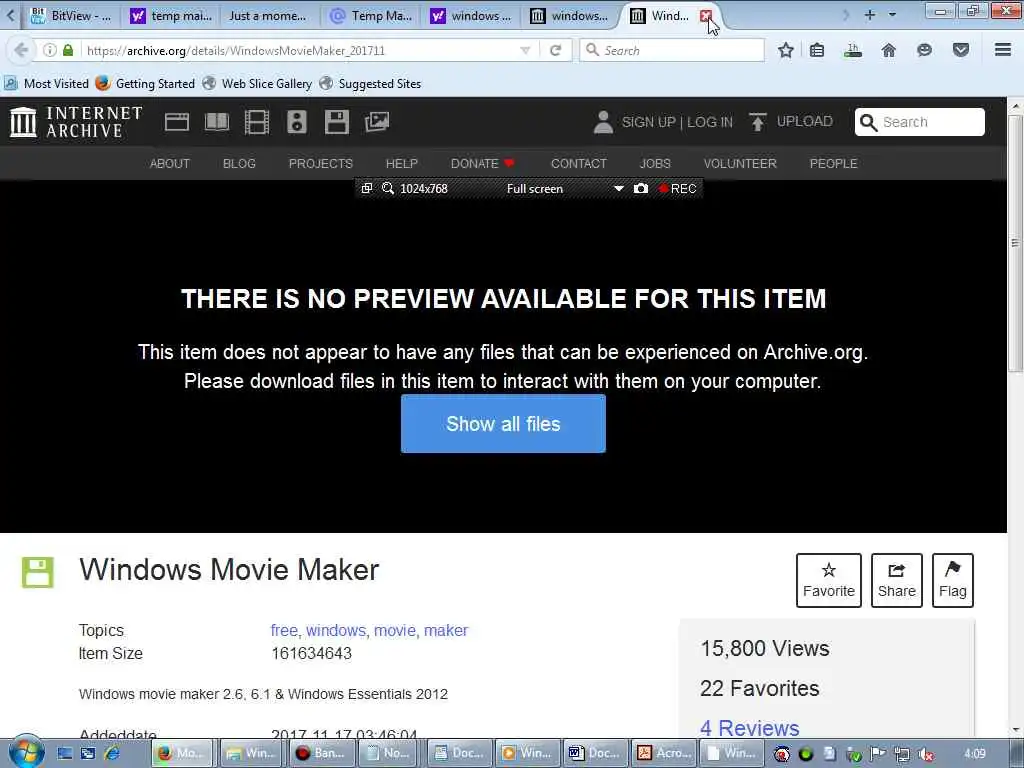Screen dimensions: 1024x768
Task: Open a new tab with the plus button
Action: click(x=870, y=14)
